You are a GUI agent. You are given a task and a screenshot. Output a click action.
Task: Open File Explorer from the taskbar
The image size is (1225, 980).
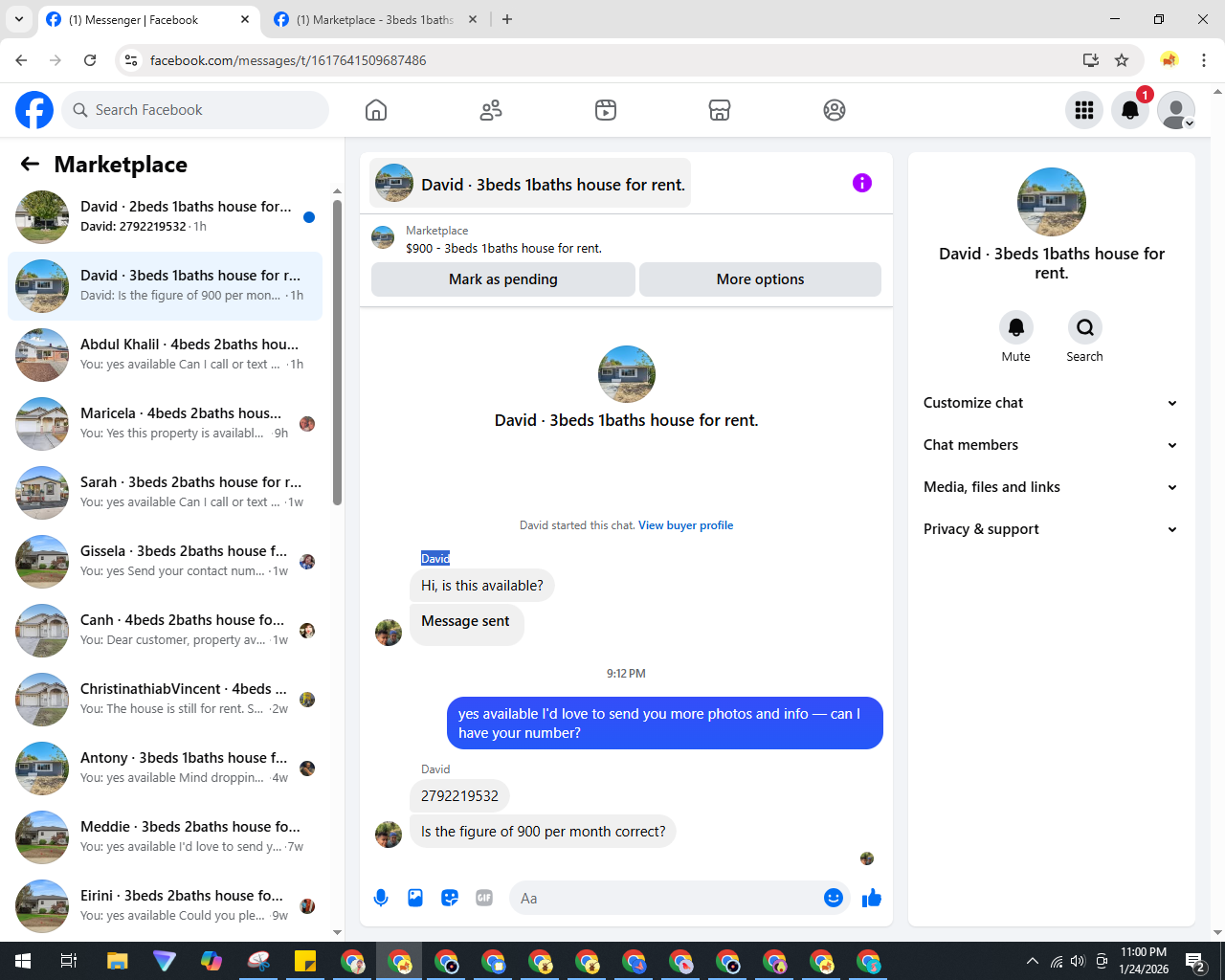117,961
